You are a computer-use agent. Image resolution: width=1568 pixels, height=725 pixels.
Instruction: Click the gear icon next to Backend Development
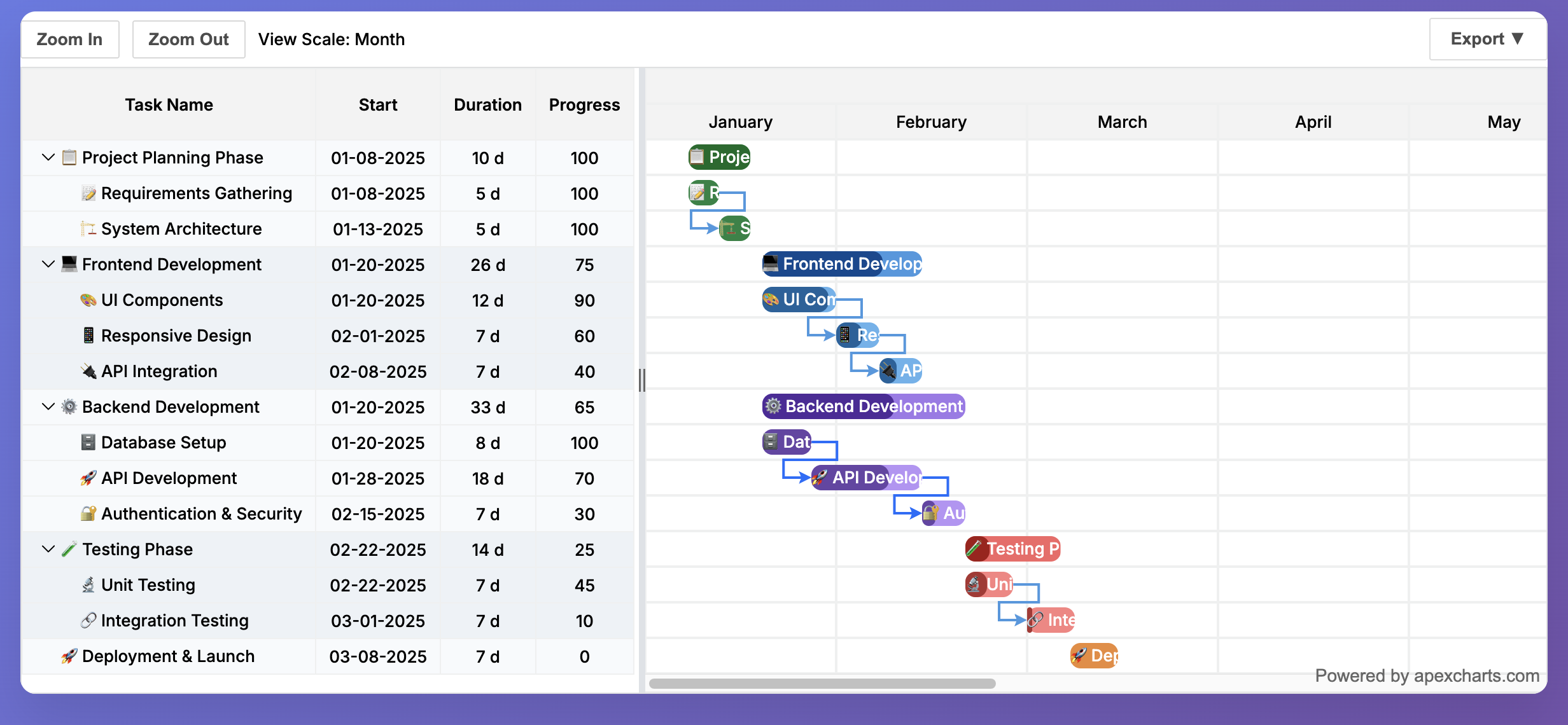click(x=69, y=406)
